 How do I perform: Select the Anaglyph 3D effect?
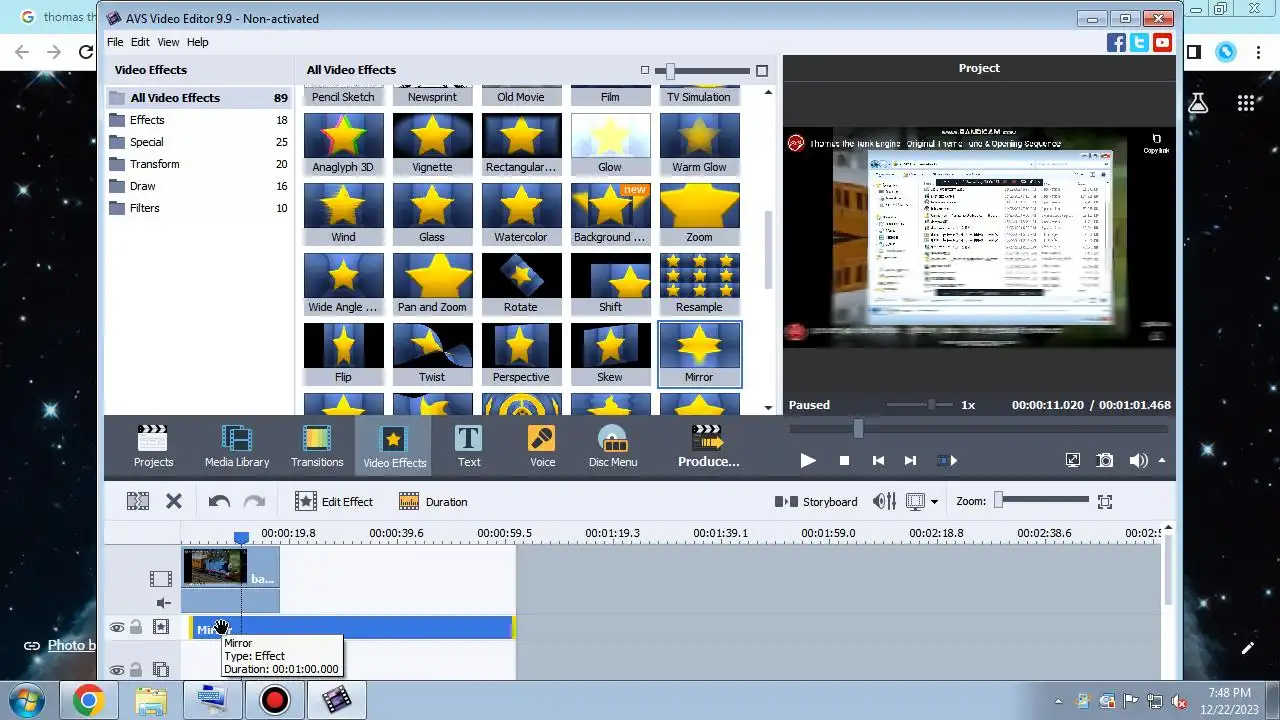343,143
